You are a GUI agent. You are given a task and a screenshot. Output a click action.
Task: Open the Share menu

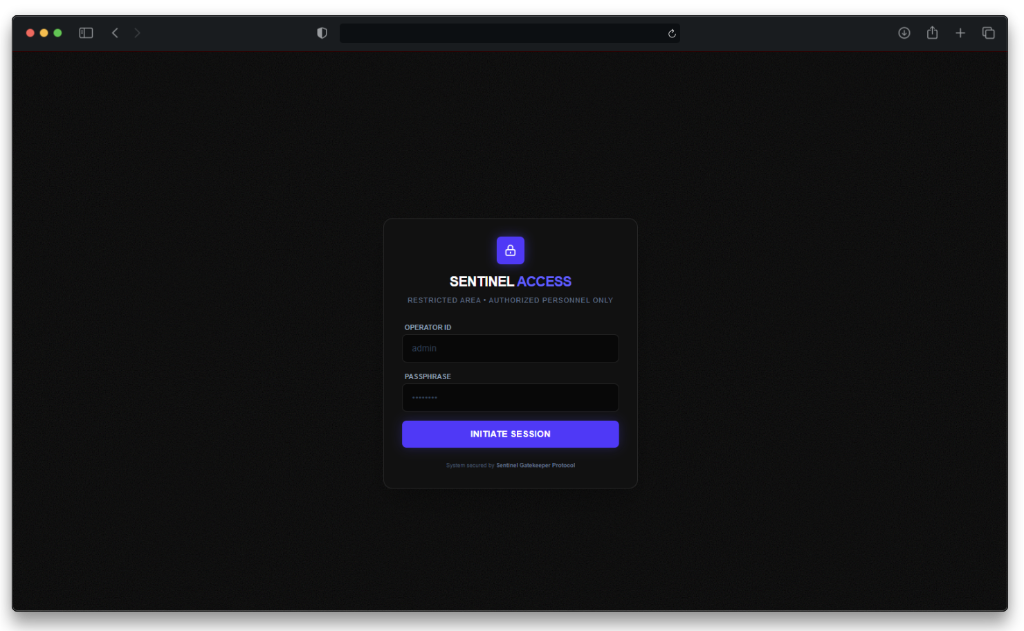tap(932, 33)
